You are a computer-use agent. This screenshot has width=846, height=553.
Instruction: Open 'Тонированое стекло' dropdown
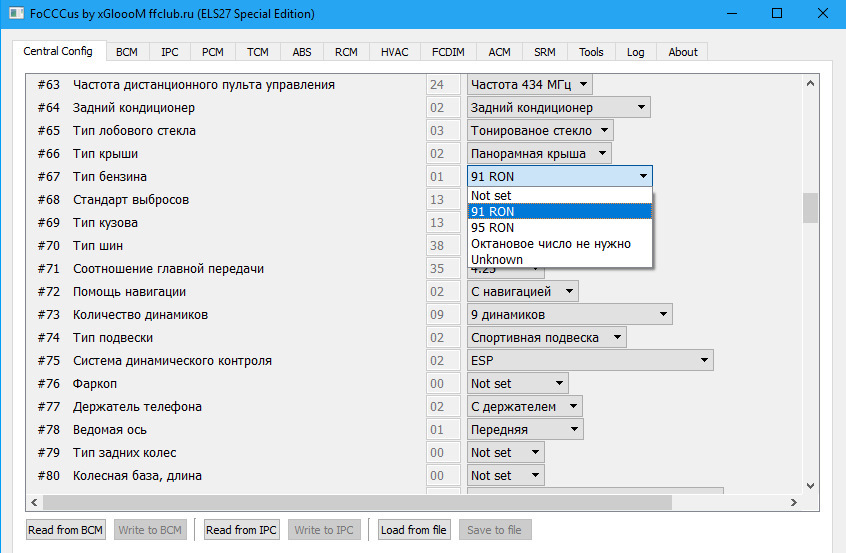(x=540, y=131)
